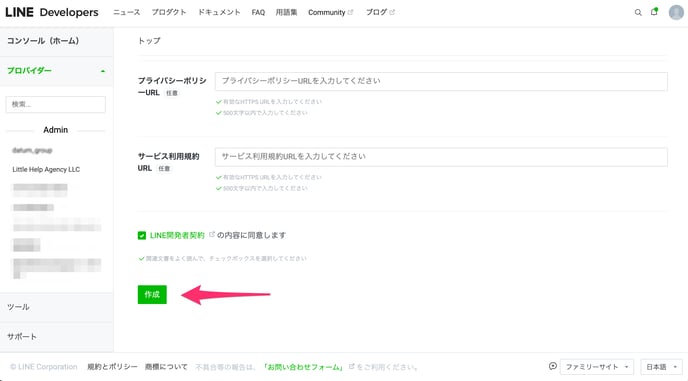Open the Community external link
The height and width of the screenshot is (381, 688).
tap(330, 12)
